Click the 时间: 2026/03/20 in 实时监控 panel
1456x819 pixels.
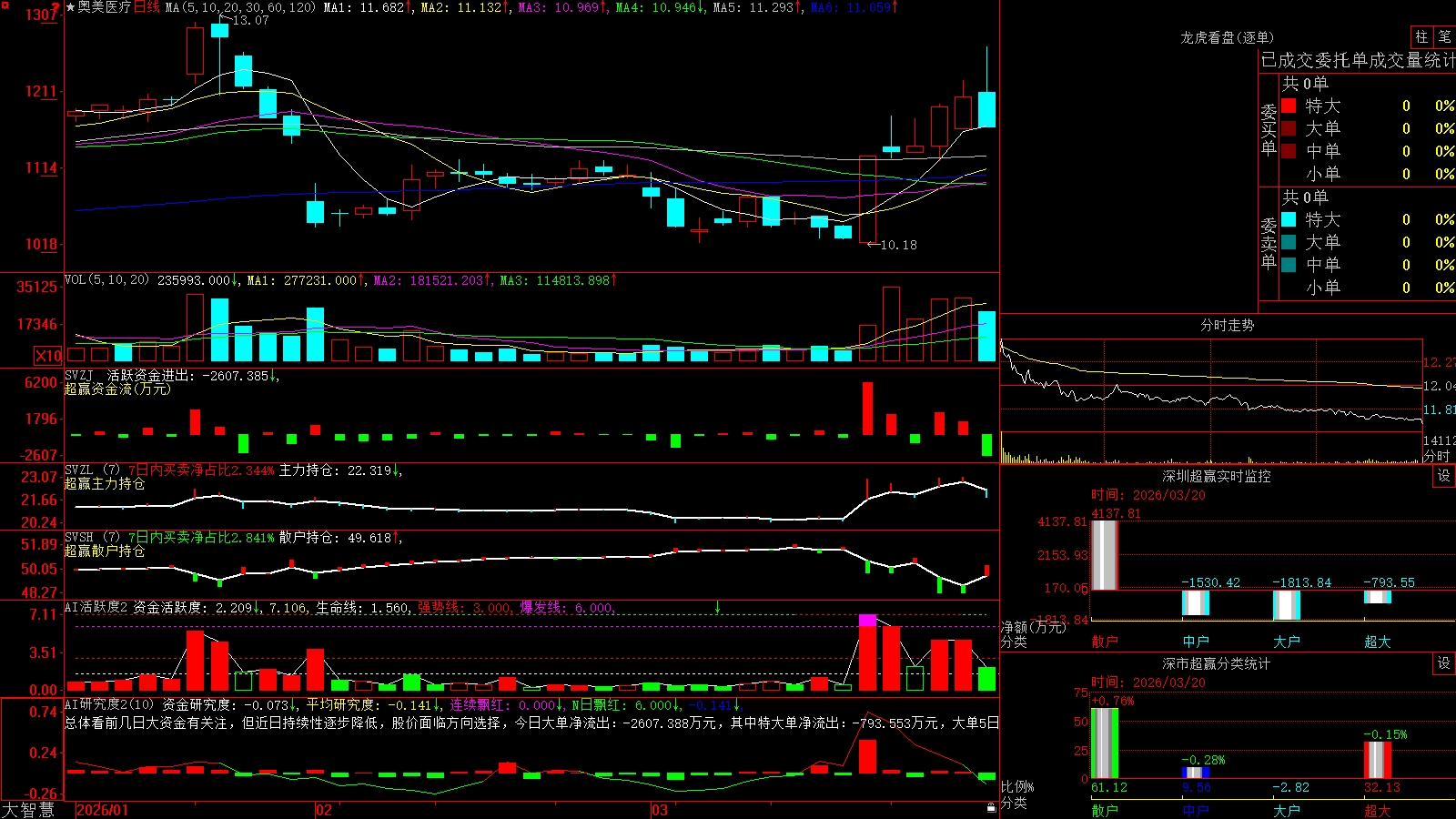[1148, 495]
